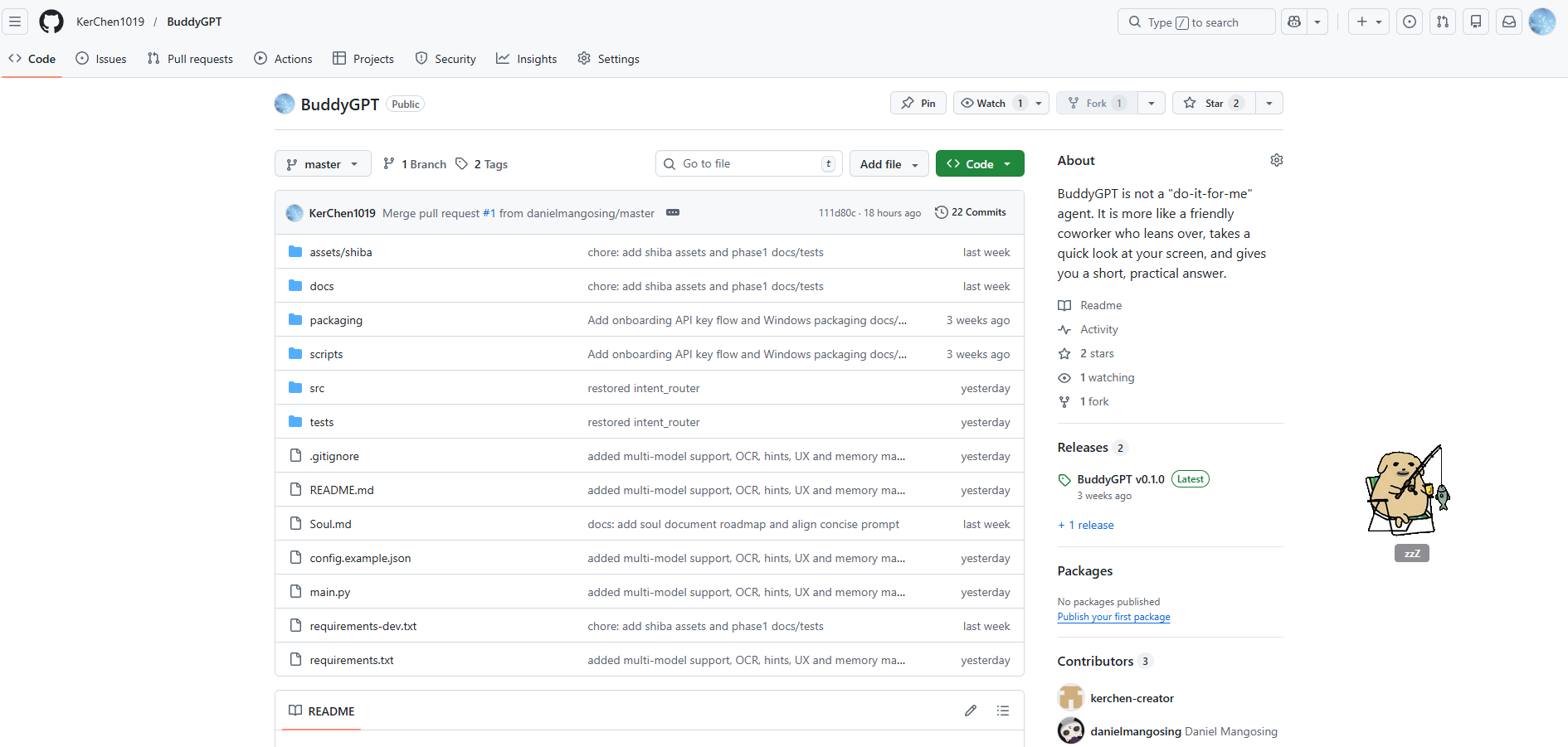
Task: Open the 2 Tags link
Action: (x=482, y=164)
